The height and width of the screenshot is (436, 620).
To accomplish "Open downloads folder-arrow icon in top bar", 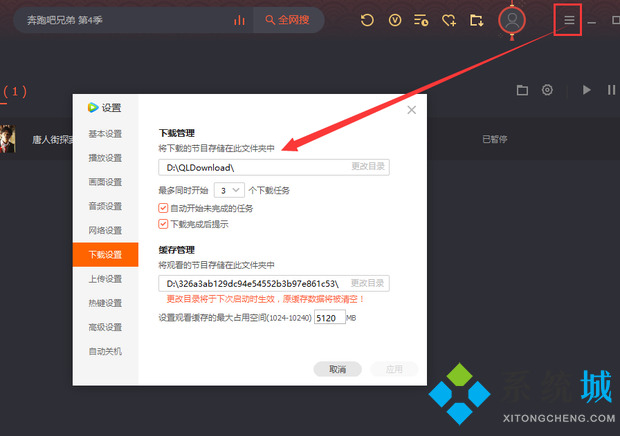I will point(476,20).
